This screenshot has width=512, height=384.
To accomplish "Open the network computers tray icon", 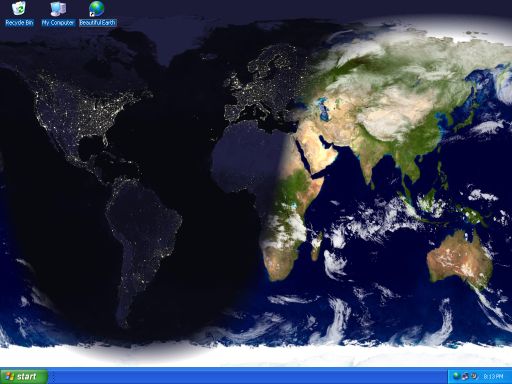I will click(465, 376).
